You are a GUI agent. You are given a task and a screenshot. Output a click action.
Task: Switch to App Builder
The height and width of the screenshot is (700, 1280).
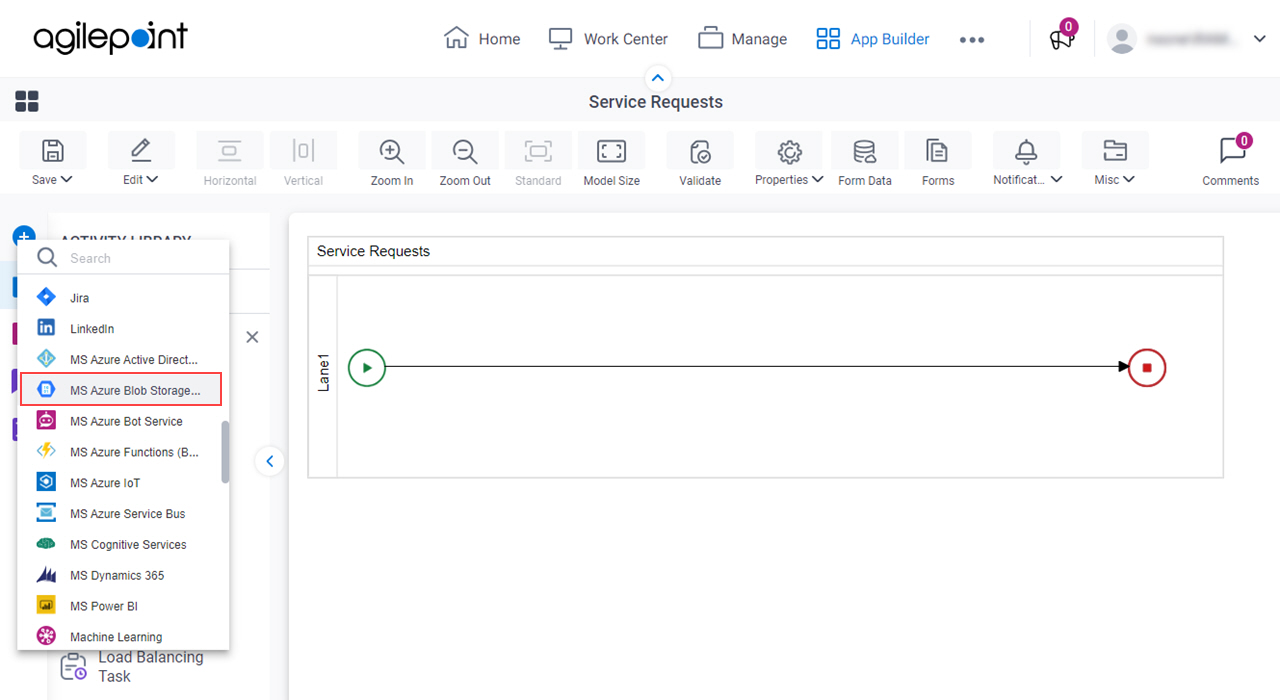[873, 39]
